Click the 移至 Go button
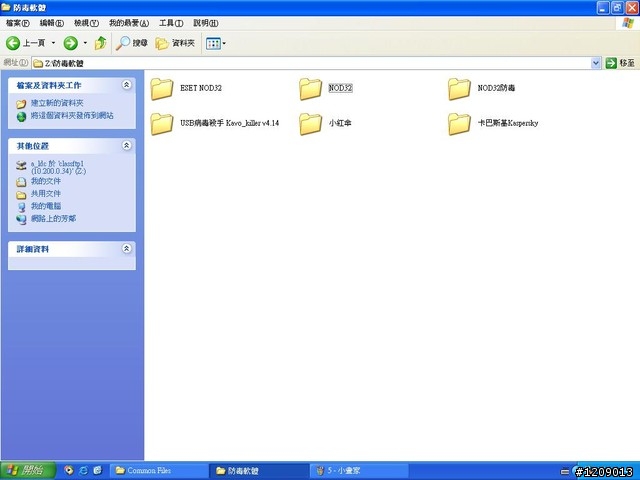The image size is (640, 480). click(620, 63)
